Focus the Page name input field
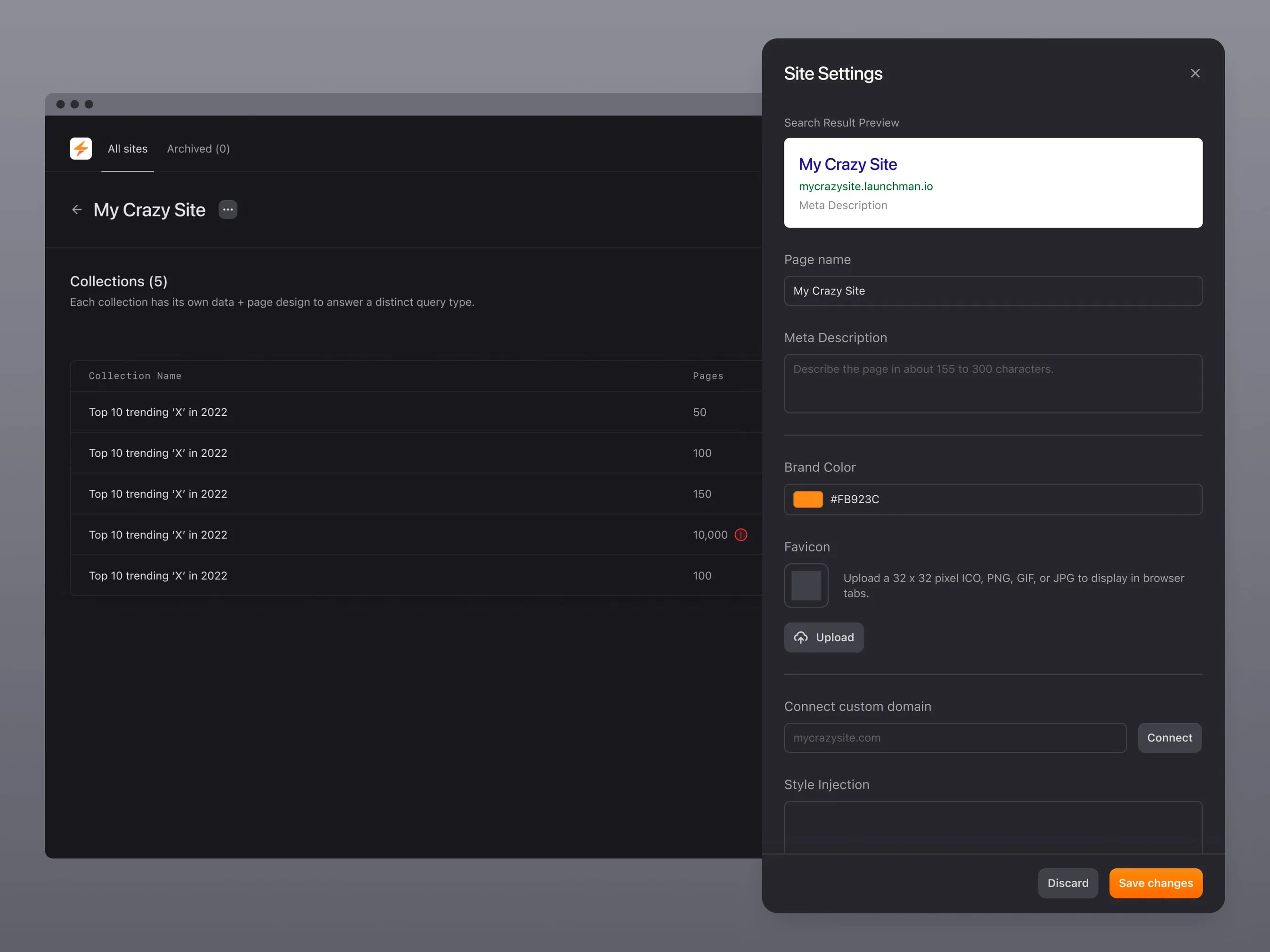This screenshot has height=952, width=1270. tap(993, 291)
